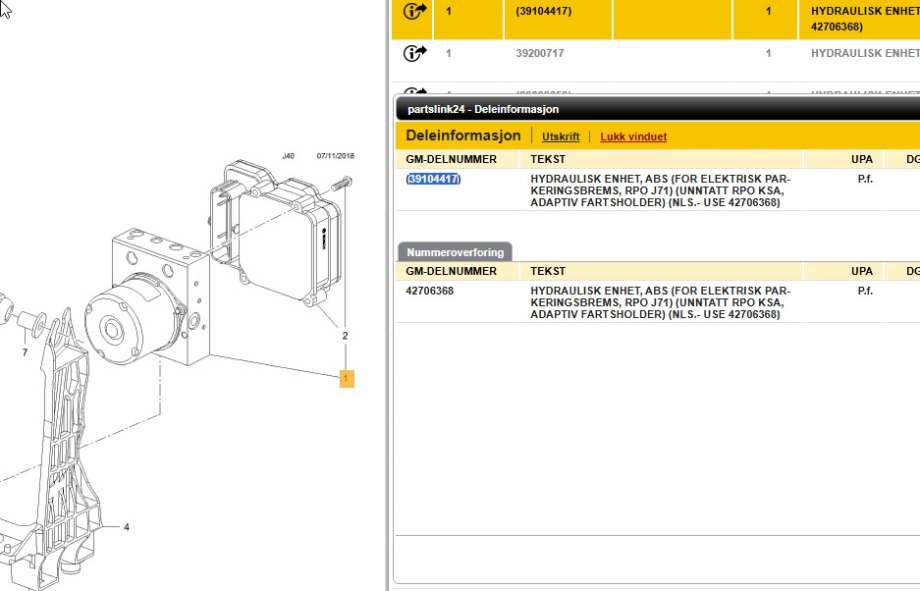Click UPA column header under Nummeroverforing
Screen dimensions: 920x591
click(862, 271)
